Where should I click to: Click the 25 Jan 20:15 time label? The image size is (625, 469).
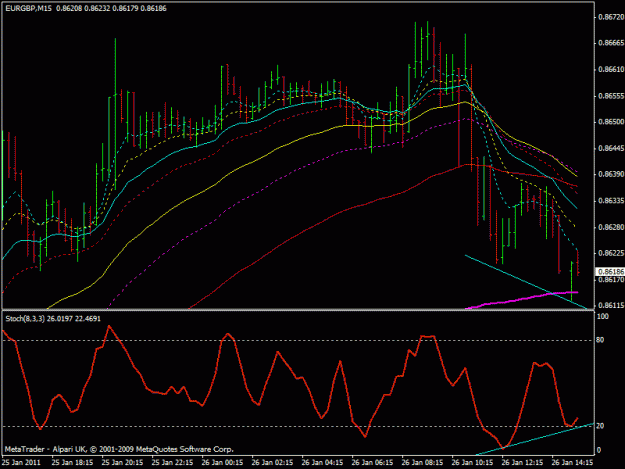pos(122,463)
